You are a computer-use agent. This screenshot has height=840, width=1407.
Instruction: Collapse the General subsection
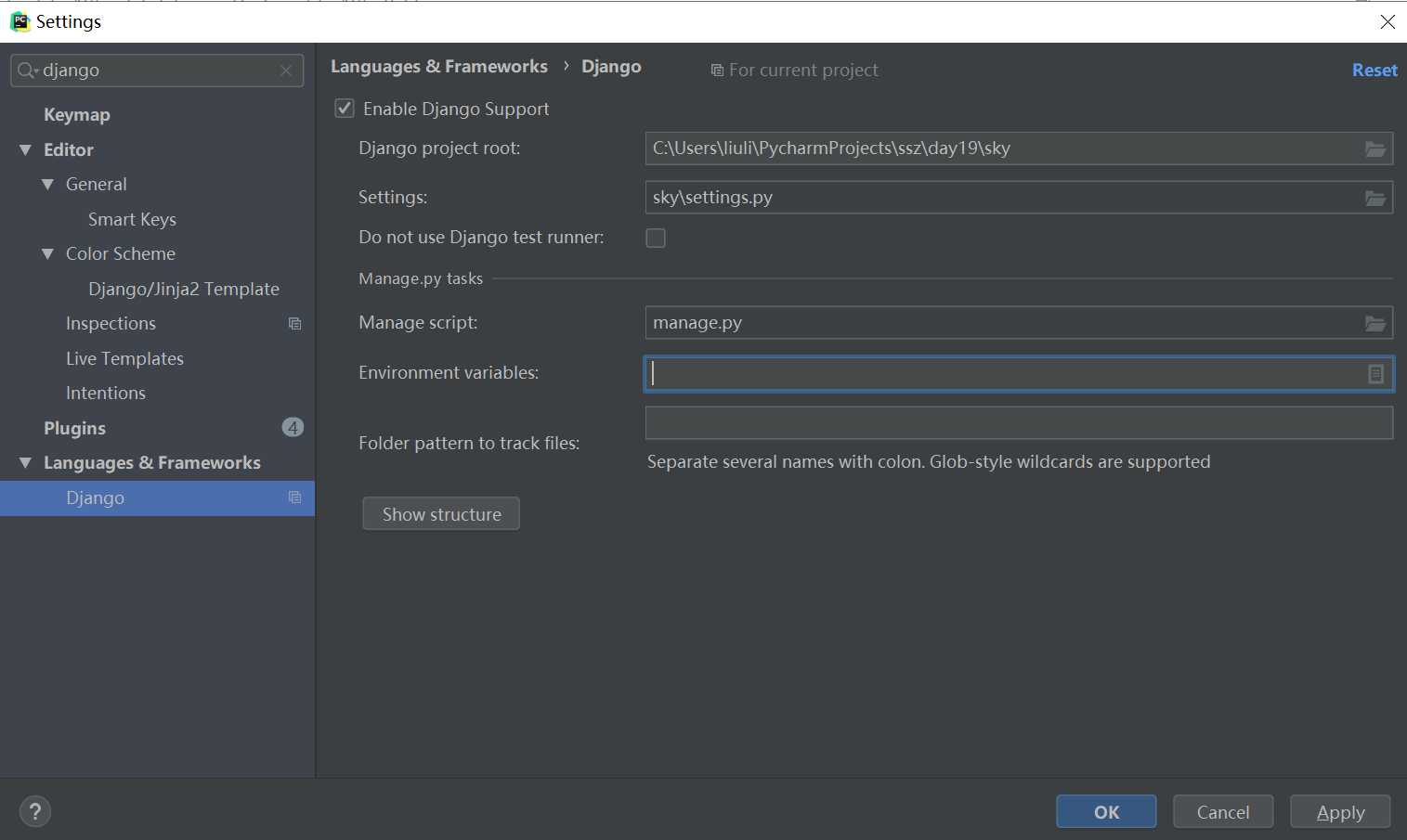coord(47,185)
